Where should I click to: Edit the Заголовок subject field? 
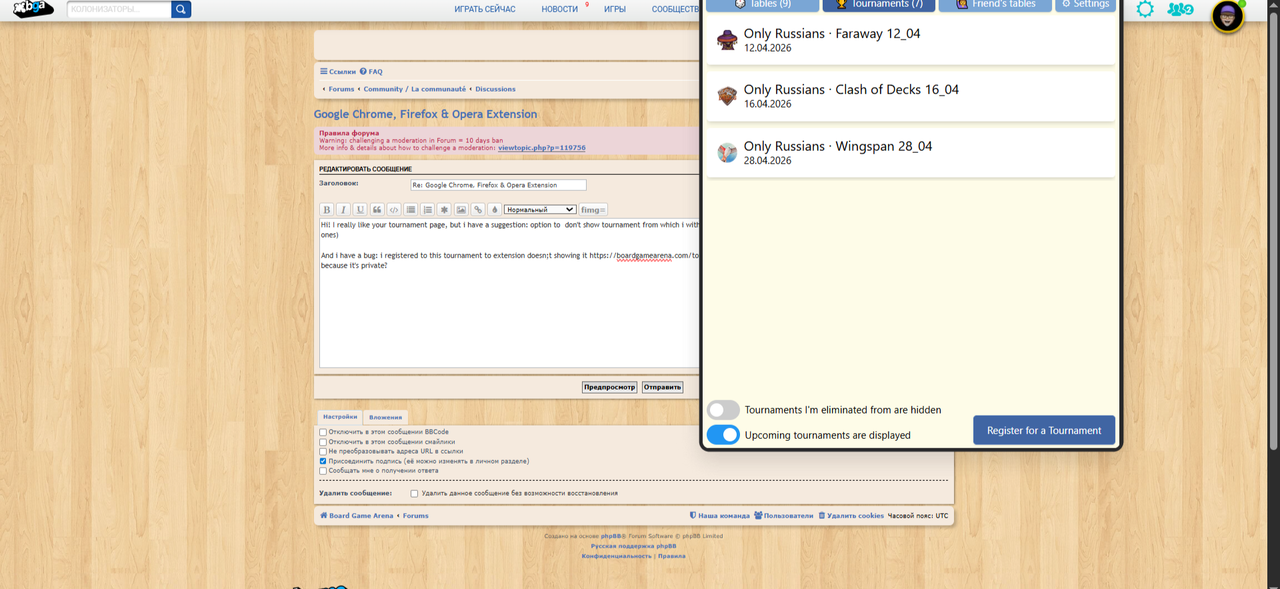click(x=498, y=185)
